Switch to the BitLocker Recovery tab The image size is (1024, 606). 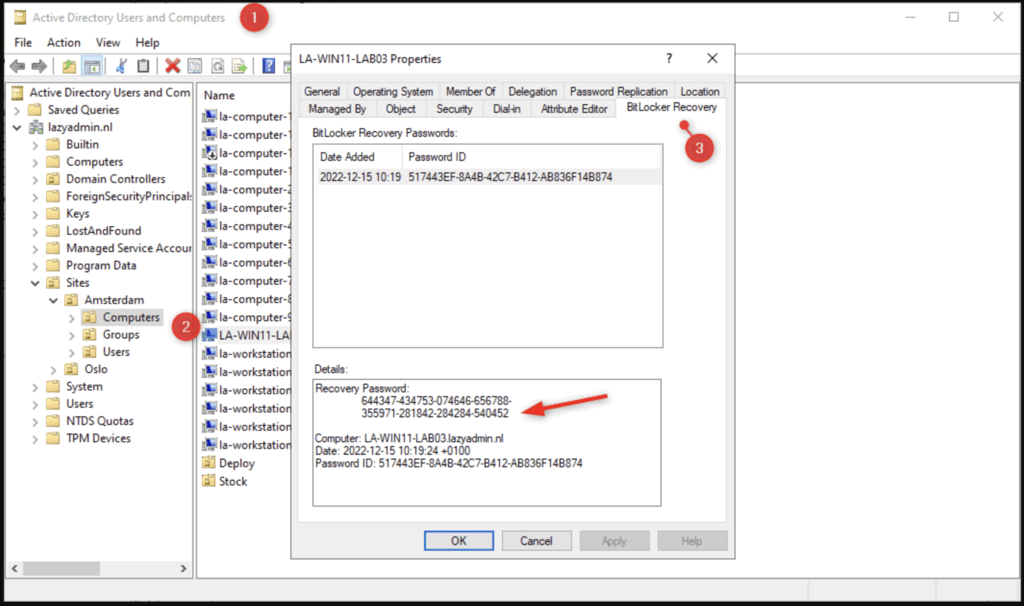click(670, 108)
